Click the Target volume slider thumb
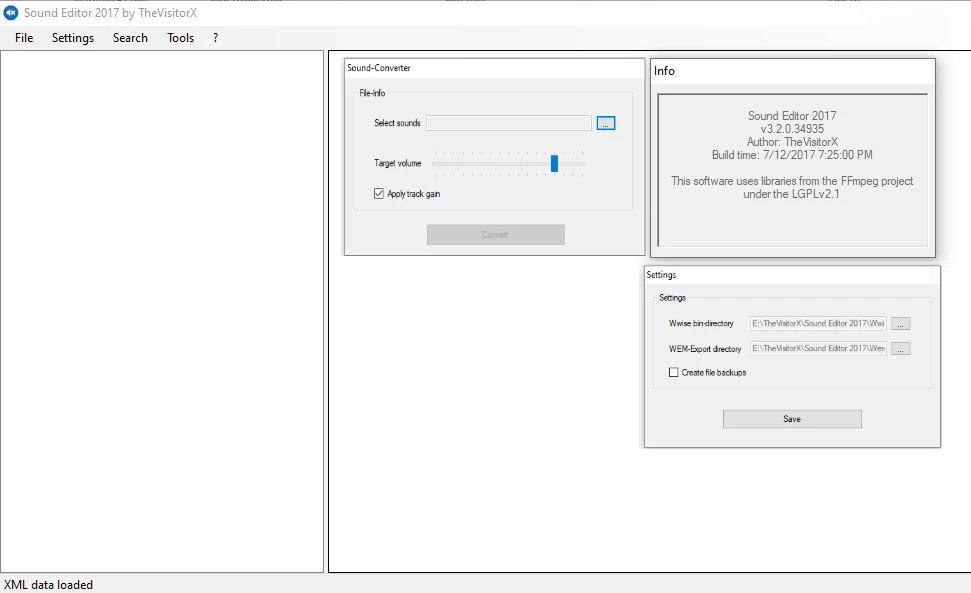This screenshot has height=593, width=971. click(x=554, y=163)
